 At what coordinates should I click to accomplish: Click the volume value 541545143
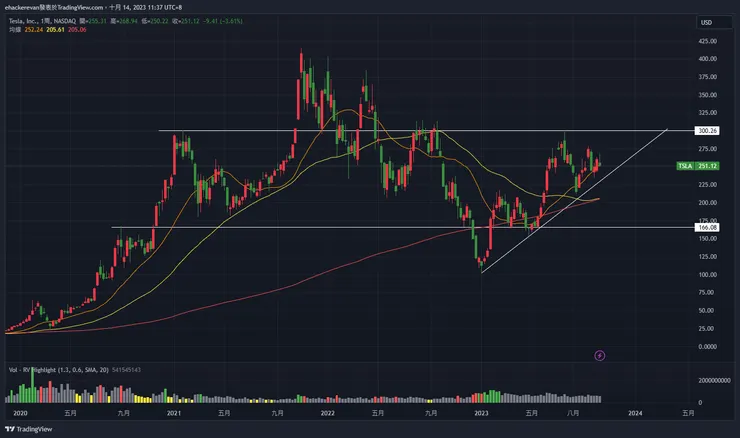[x=126, y=370]
